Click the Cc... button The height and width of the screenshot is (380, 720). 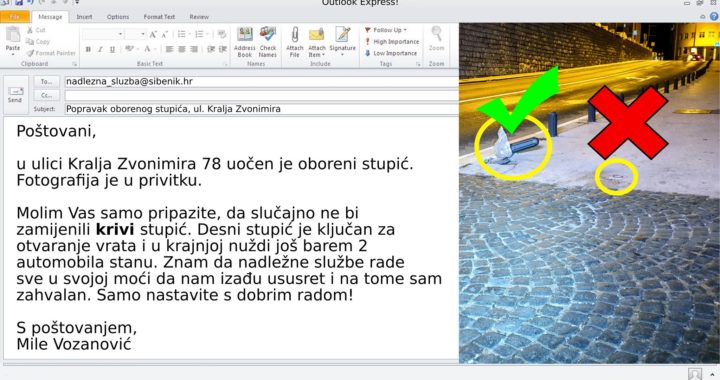click(x=46, y=95)
